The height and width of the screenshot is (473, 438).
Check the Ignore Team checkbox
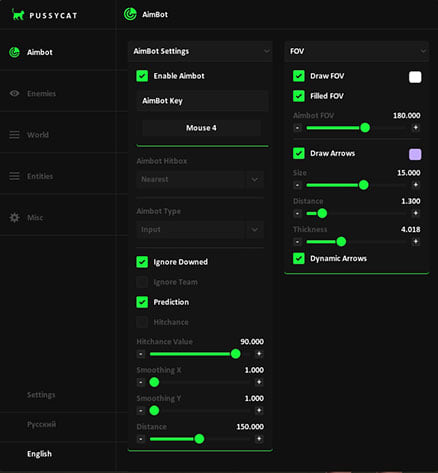(142, 282)
